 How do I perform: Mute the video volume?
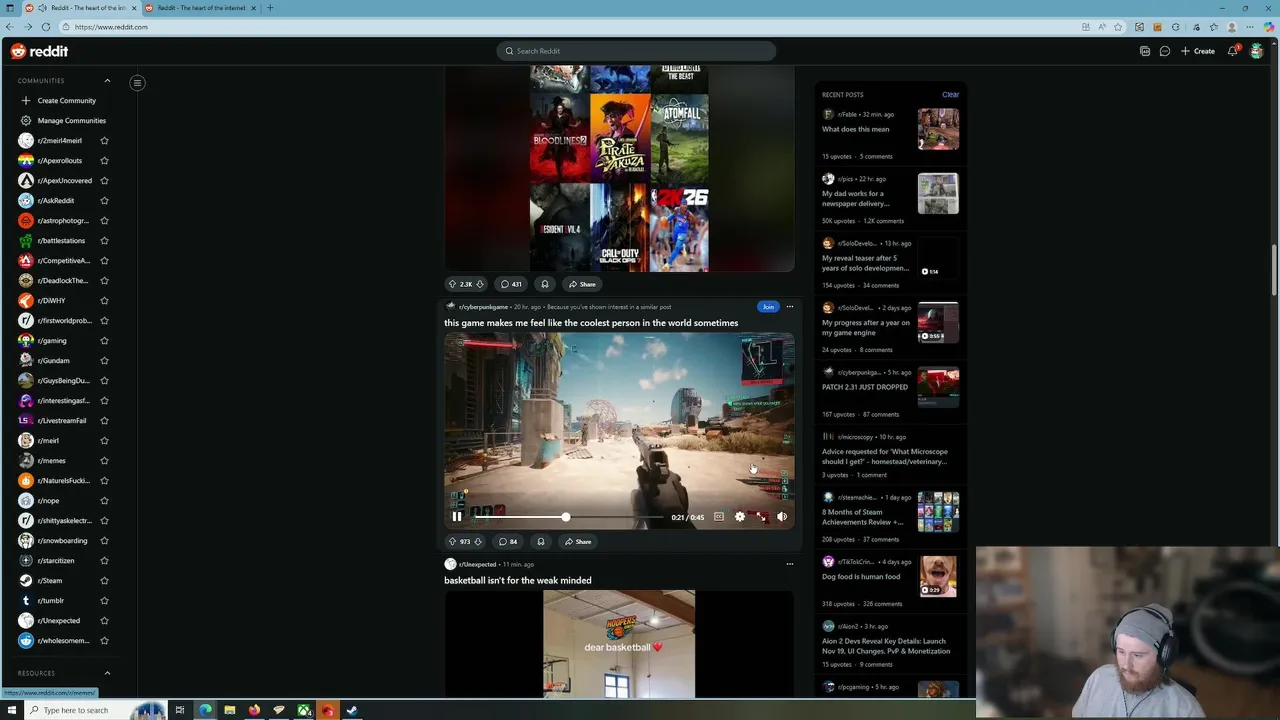click(782, 517)
